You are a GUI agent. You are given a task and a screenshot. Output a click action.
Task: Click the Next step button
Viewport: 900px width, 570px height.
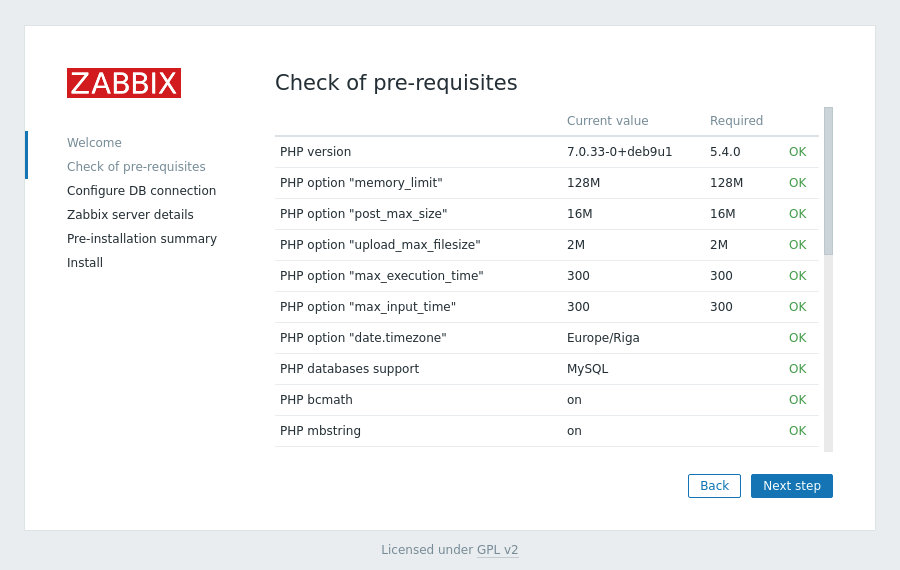pos(792,486)
